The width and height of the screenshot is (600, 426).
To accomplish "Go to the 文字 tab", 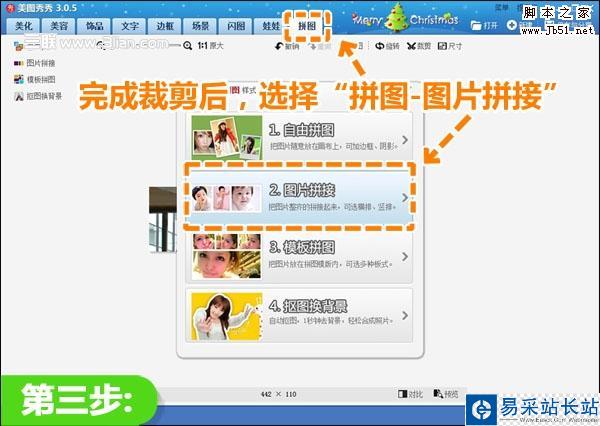I will point(130,26).
